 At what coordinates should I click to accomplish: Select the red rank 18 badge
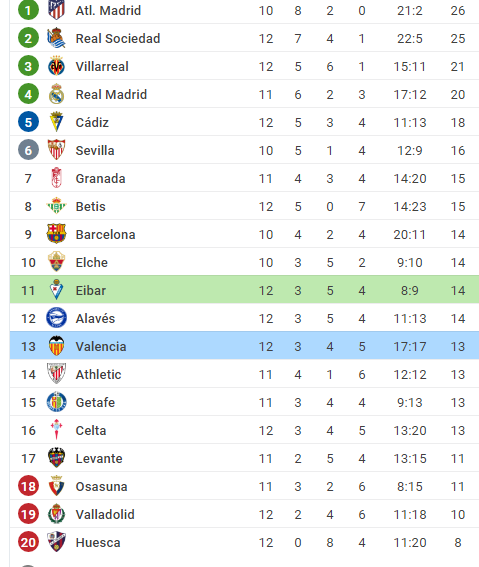pos(28,486)
